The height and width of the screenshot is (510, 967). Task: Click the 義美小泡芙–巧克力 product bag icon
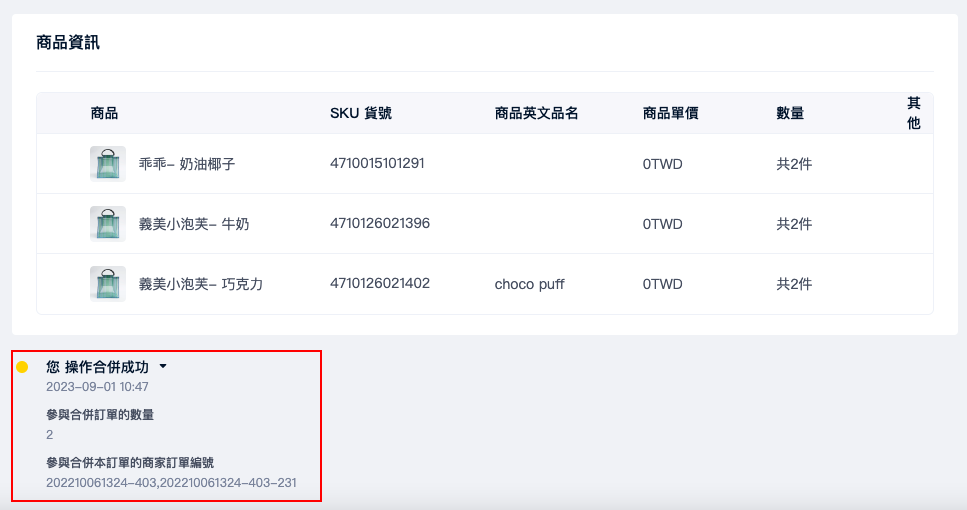coord(108,284)
